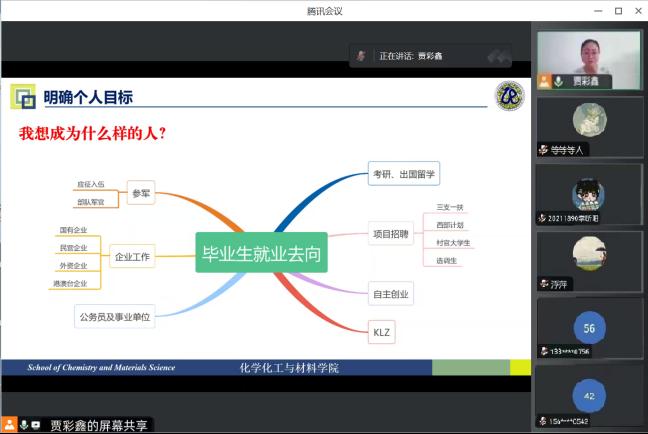Click the 正在讲话 speaker indicator bar

tap(430, 57)
